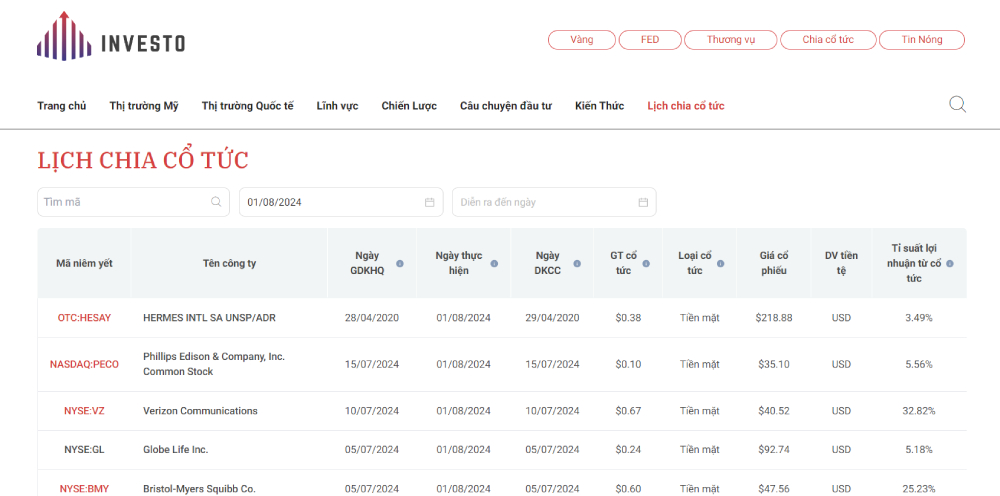The image size is (1000, 496).
Task: Click the Diễn ra đến ngày field
Action: [554, 202]
